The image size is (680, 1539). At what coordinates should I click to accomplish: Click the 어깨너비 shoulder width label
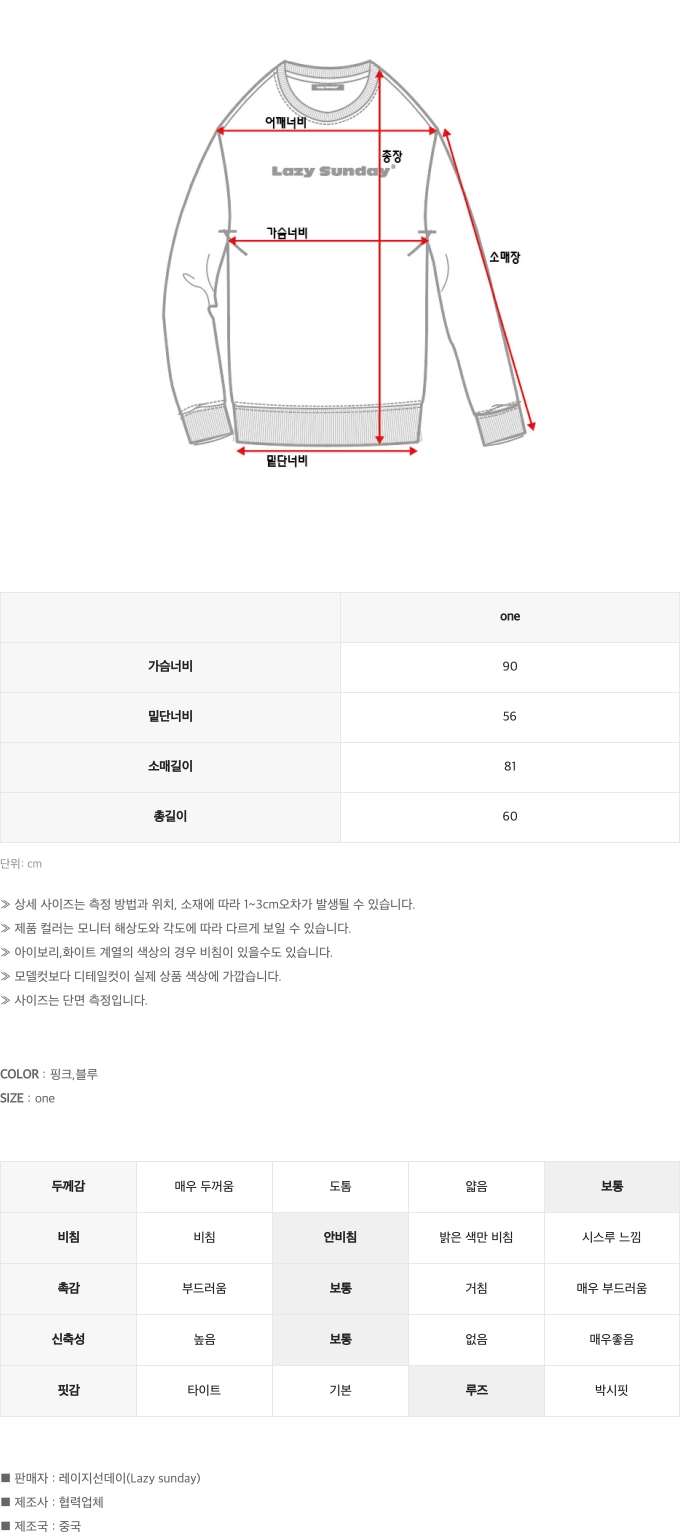(x=285, y=121)
